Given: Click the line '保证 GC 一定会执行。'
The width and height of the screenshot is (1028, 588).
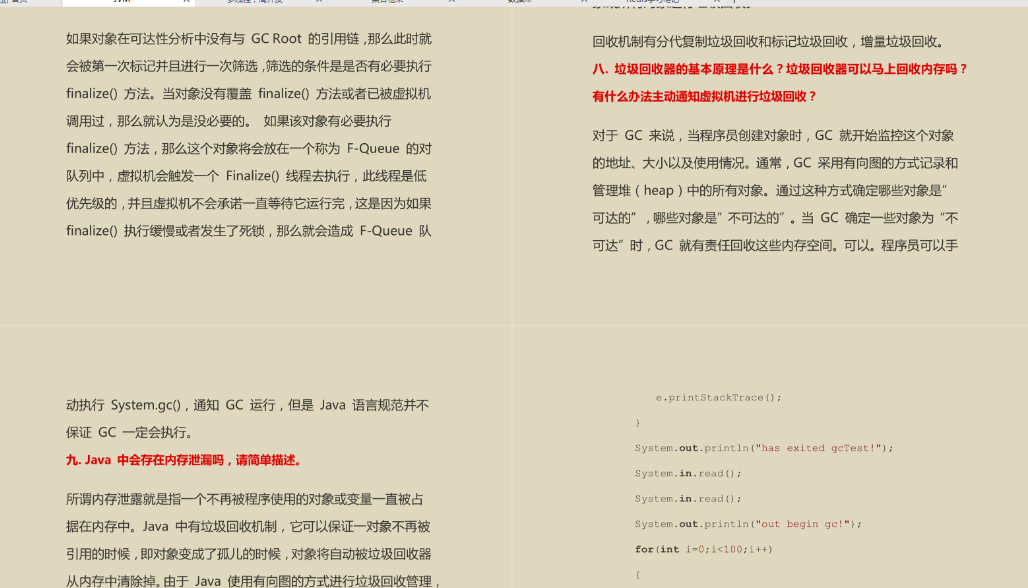Looking at the screenshot, I should click(130, 433).
